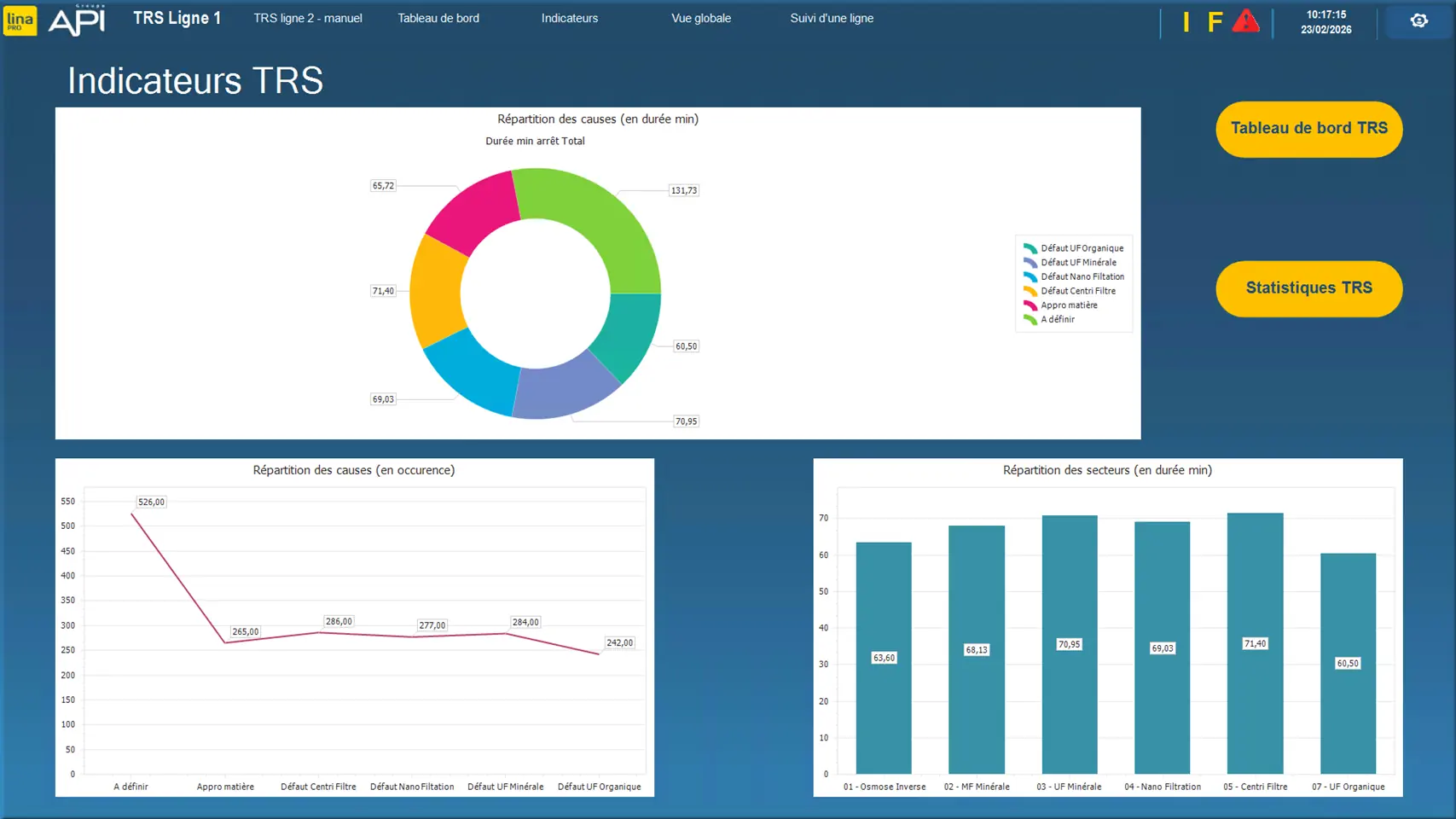
Task: Select the Indicateurs menu item
Action: 569,18
